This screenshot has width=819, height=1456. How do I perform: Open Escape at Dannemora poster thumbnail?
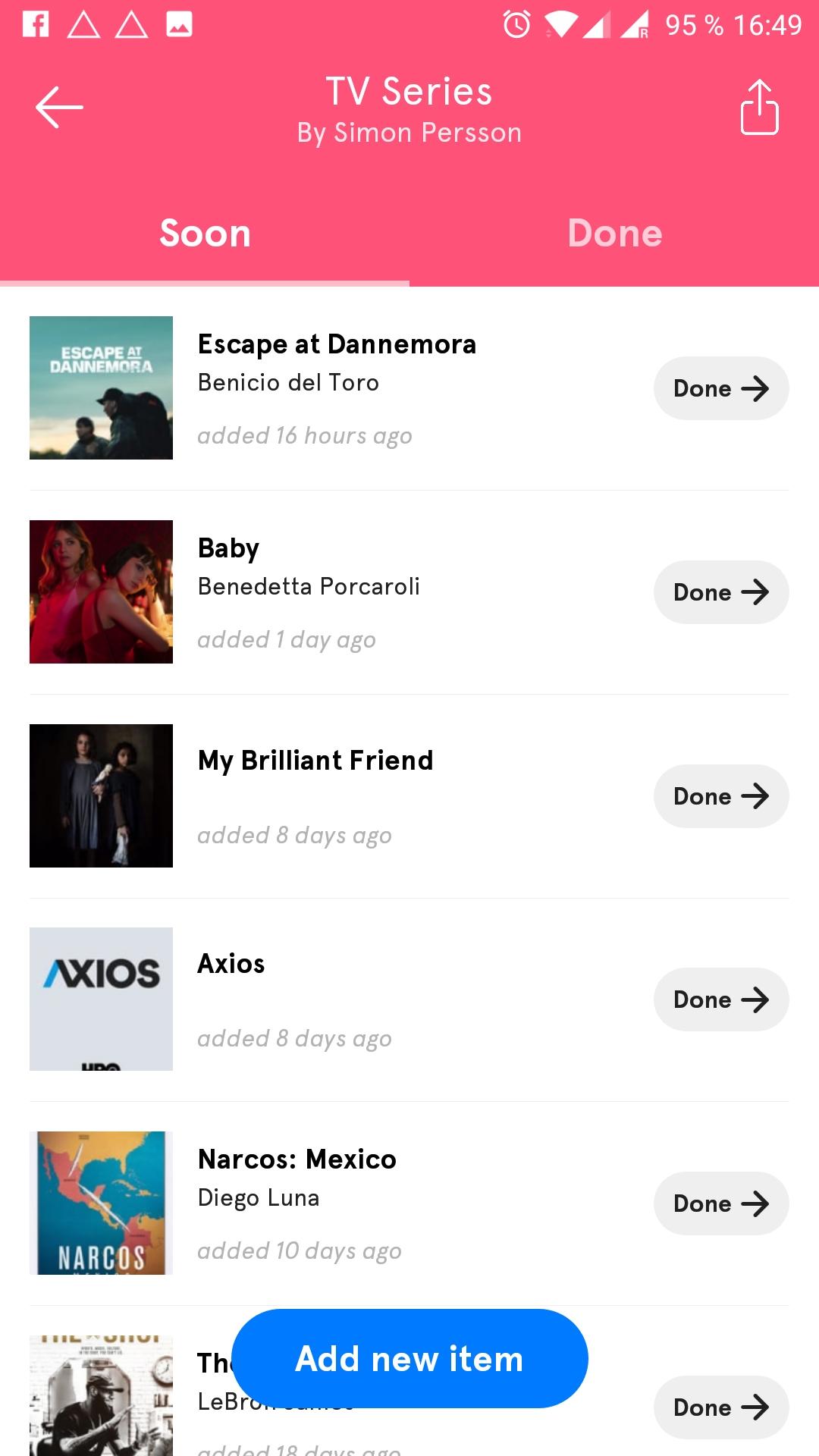point(101,388)
